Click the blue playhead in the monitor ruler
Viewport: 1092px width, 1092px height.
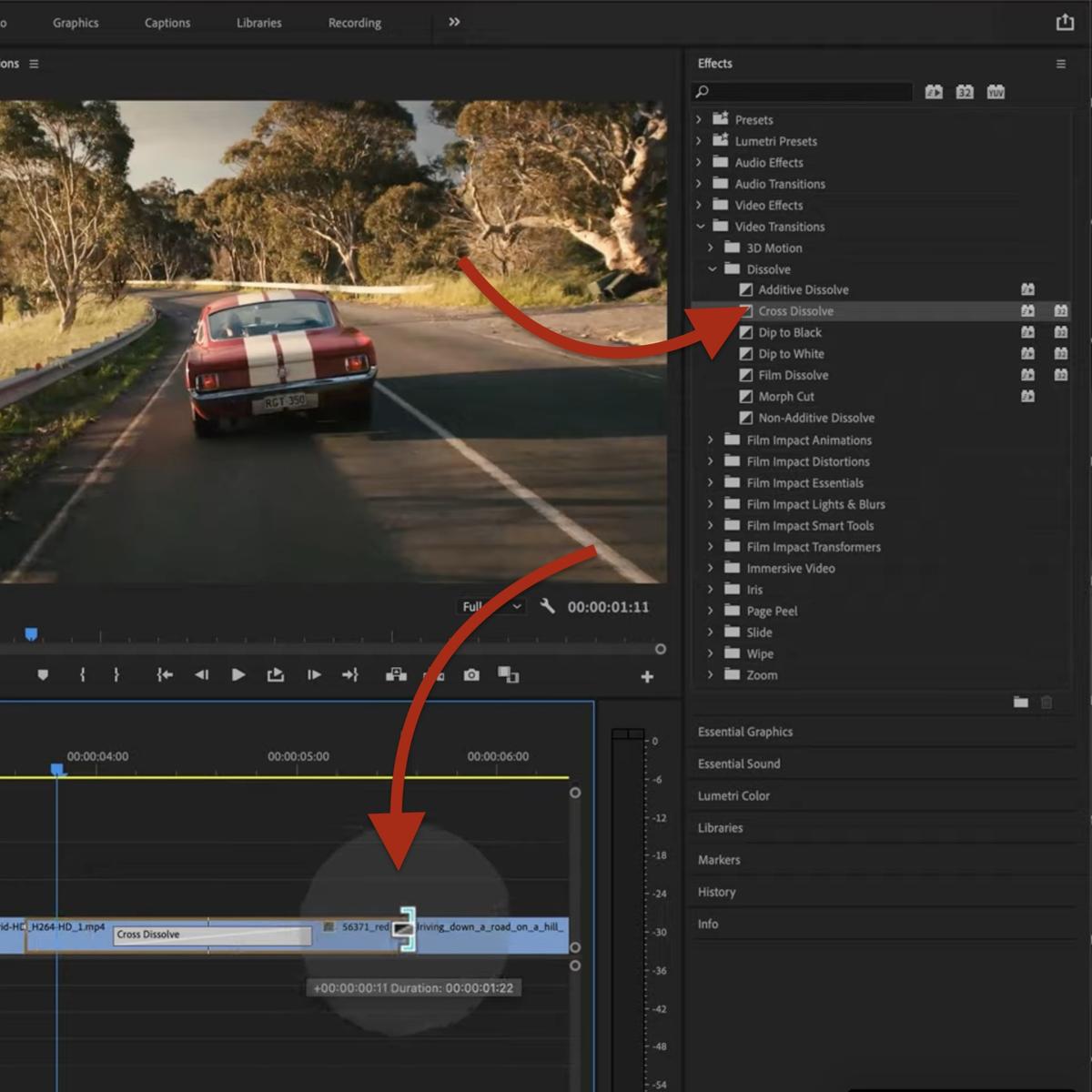[x=32, y=633]
